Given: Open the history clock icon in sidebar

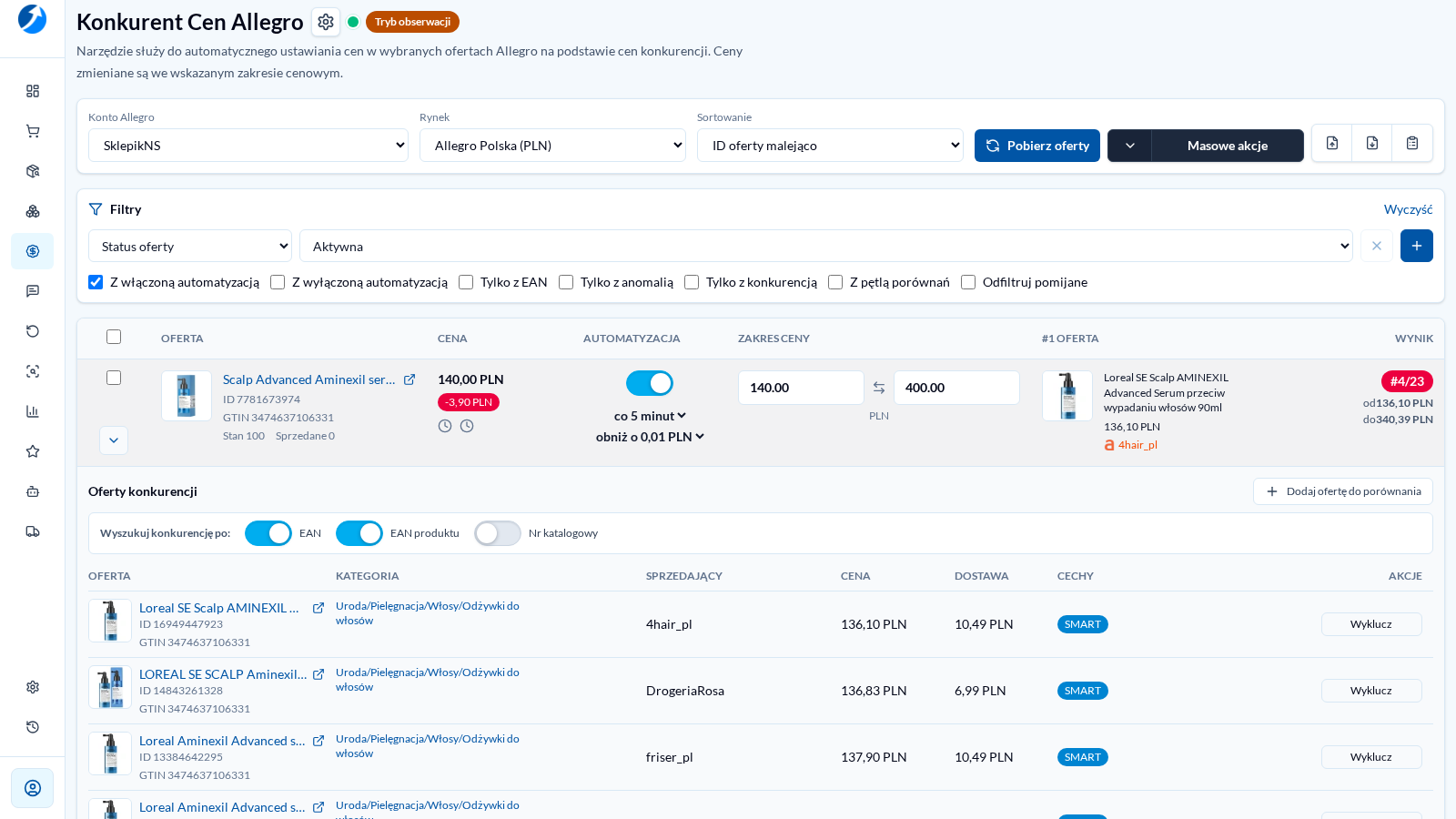Looking at the screenshot, I should click(33, 727).
